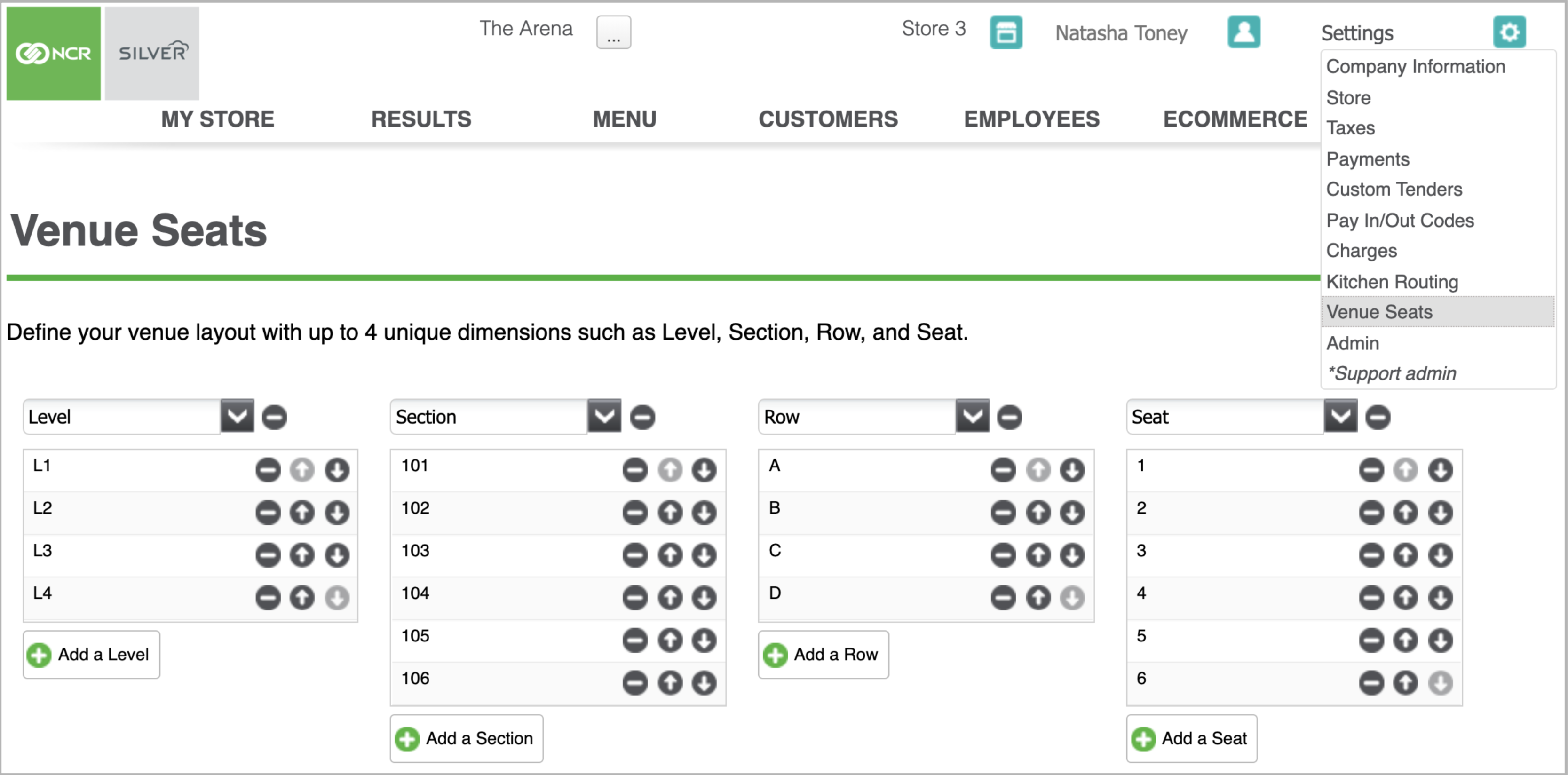Viewport: 1568px width, 775px height.
Task: Delete row A
Action: point(1003,470)
